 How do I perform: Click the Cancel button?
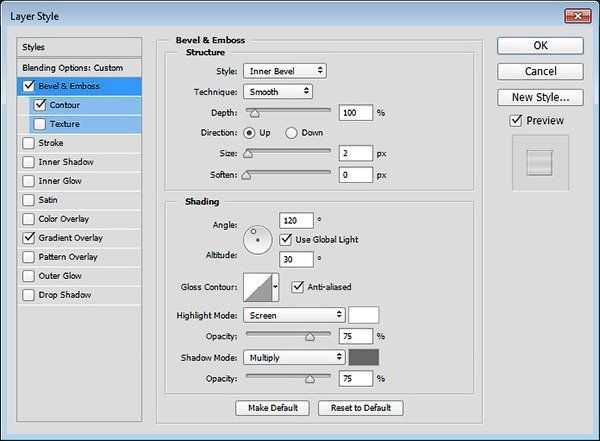coord(540,71)
